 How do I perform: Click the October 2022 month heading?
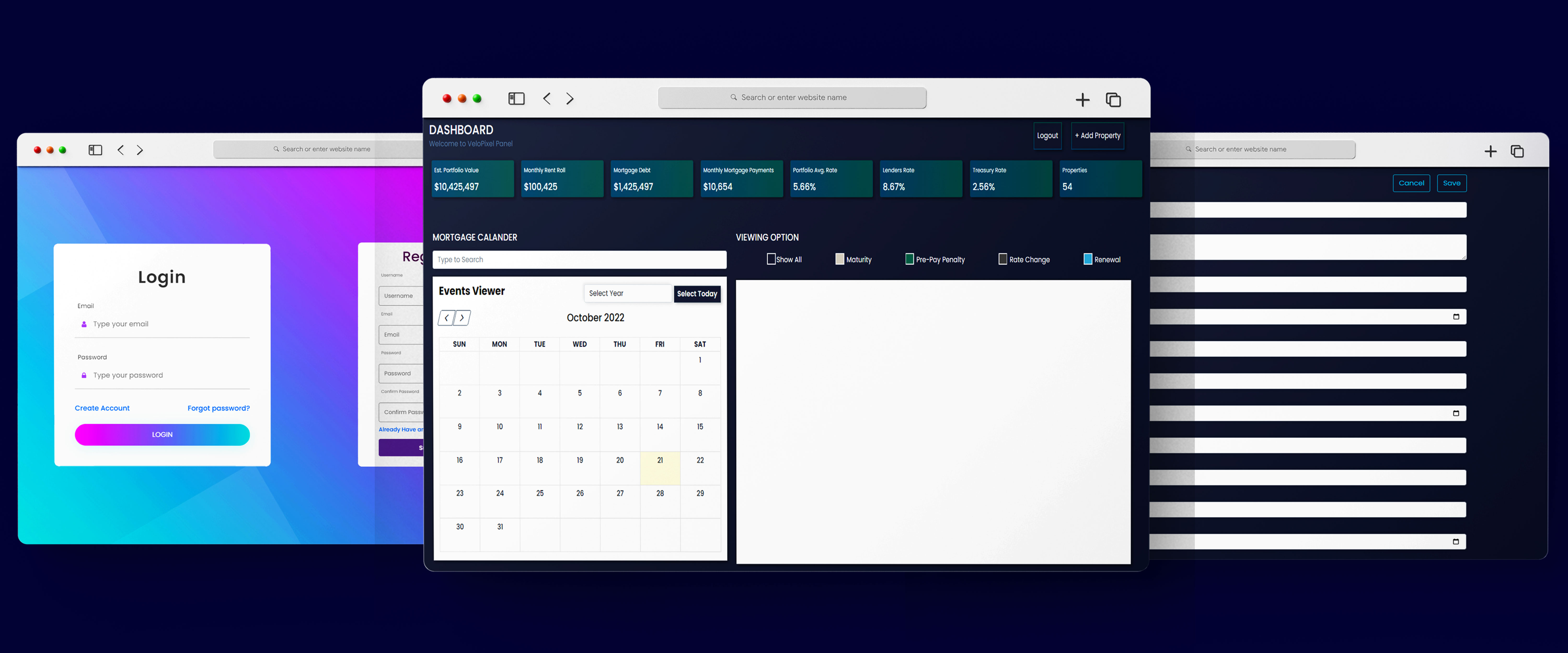[x=595, y=318]
